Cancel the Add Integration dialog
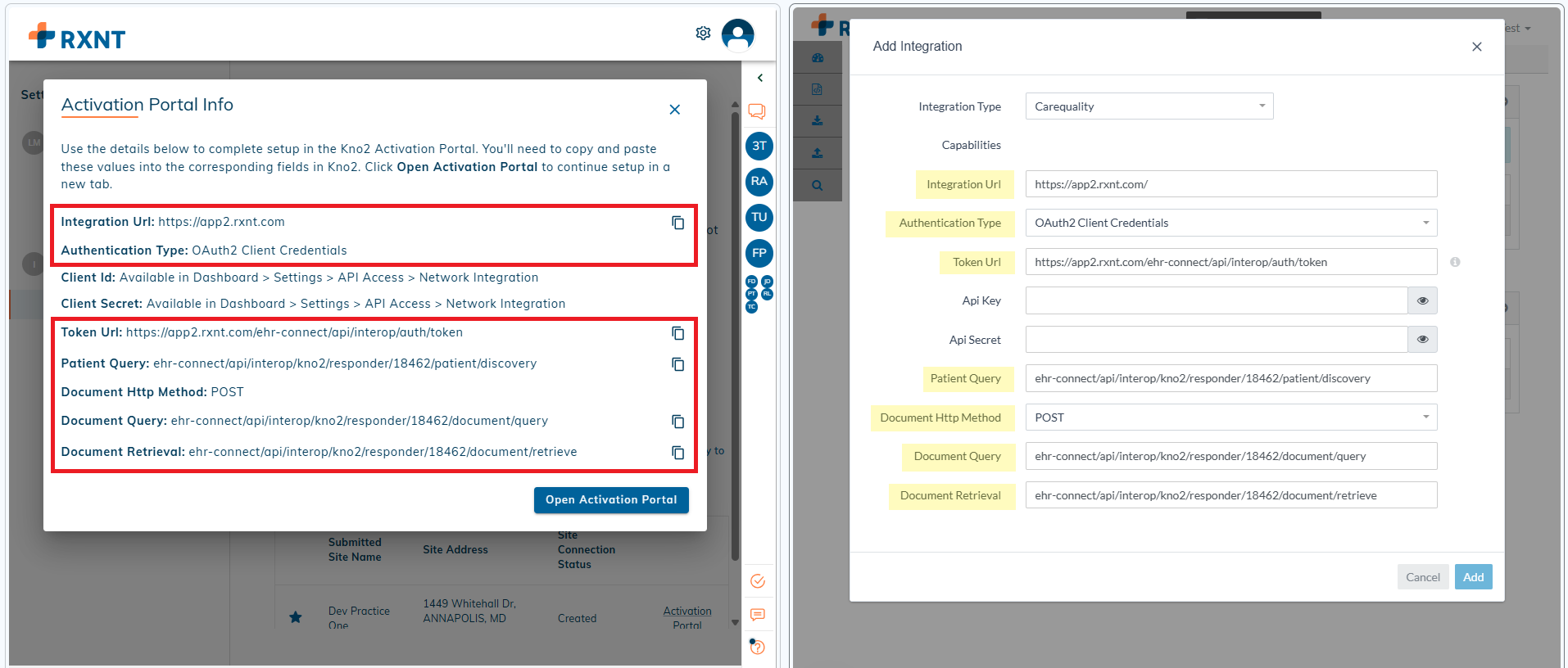Image resolution: width=1568 pixels, height=668 pixels. coord(1422,577)
